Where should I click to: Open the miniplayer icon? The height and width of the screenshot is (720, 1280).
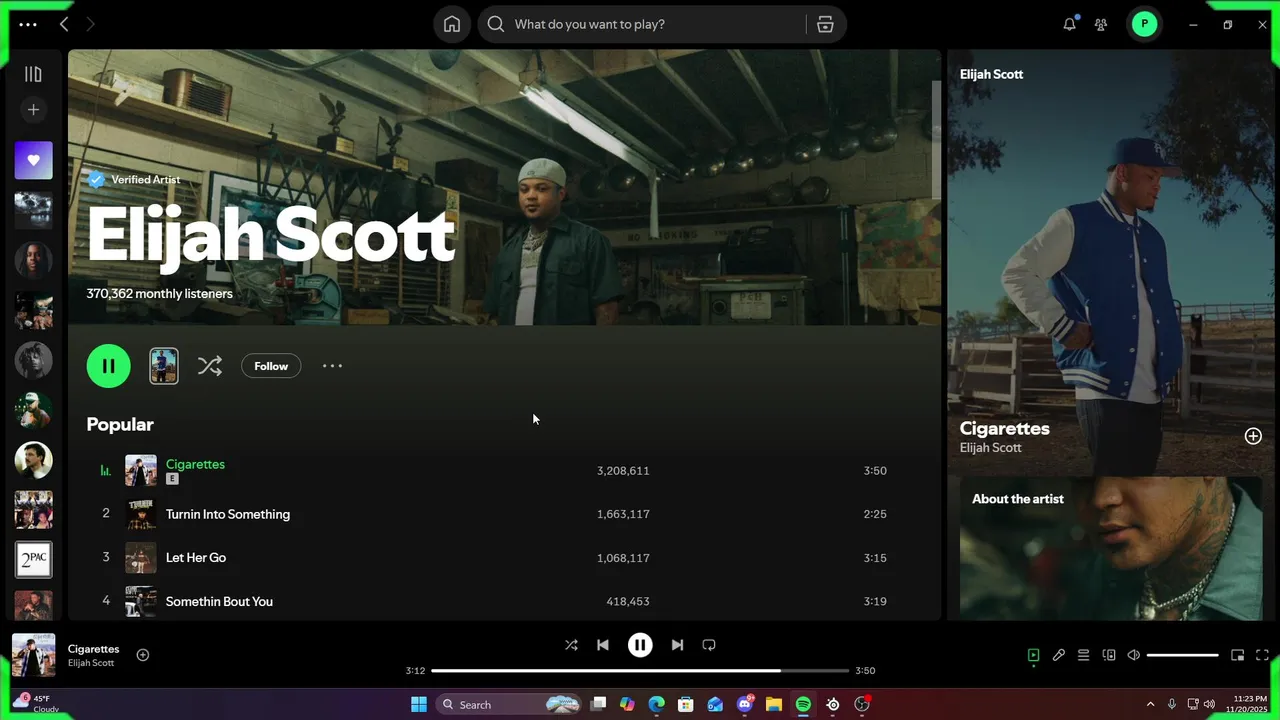point(1237,655)
